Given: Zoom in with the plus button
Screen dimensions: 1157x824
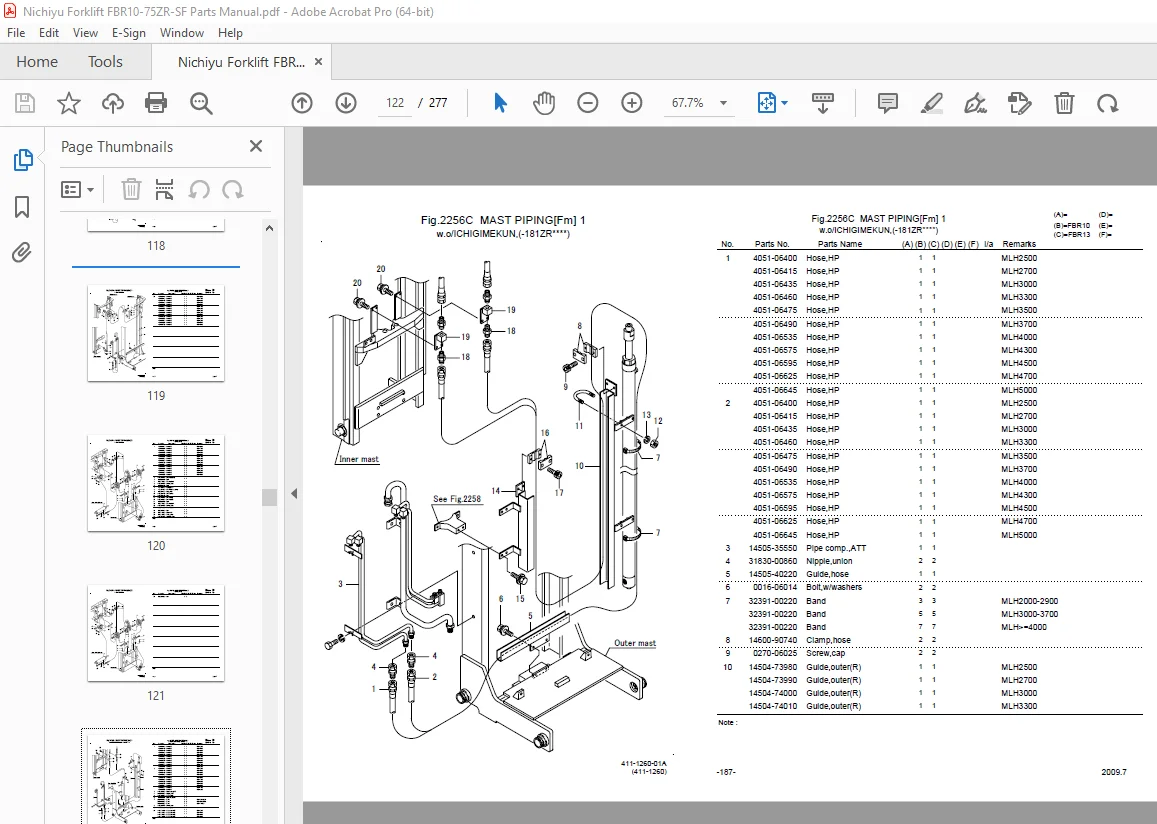Looking at the screenshot, I should tap(632, 103).
